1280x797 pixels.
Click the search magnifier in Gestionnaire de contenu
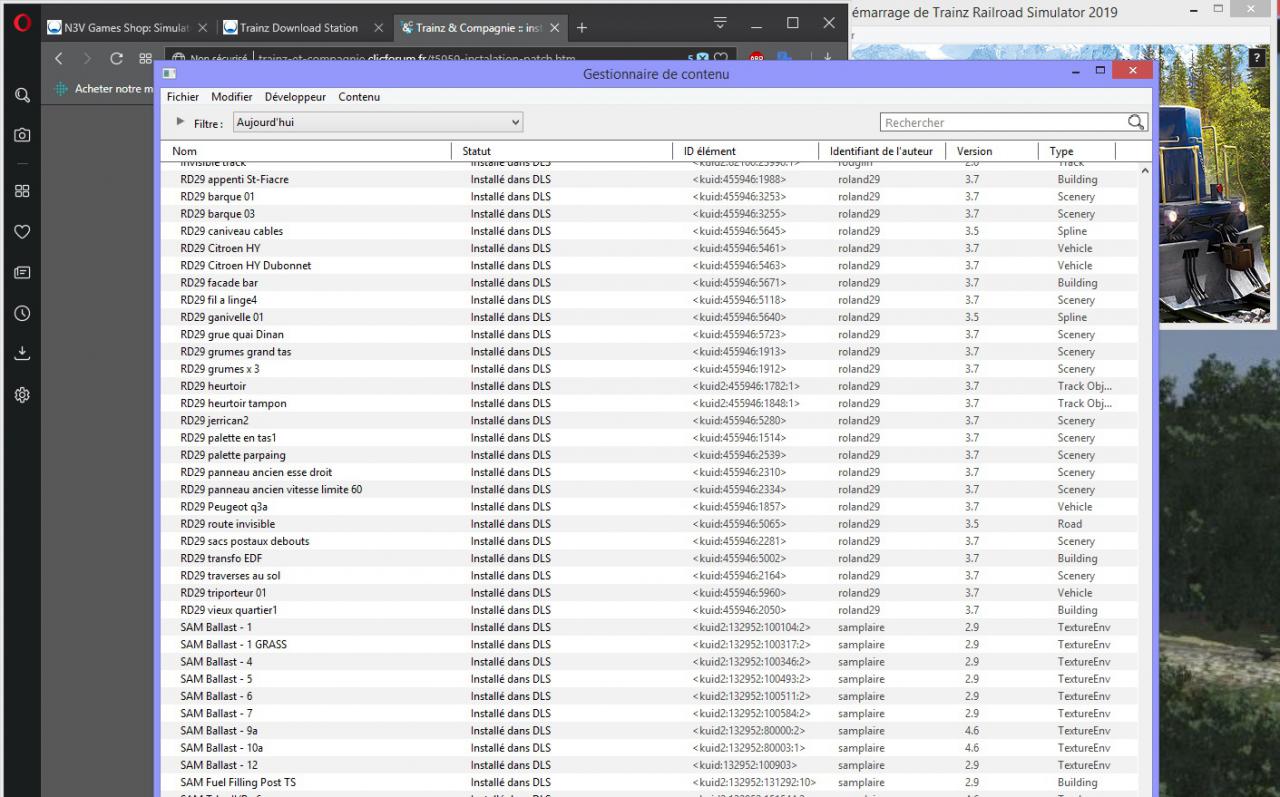coord(1136,122)
